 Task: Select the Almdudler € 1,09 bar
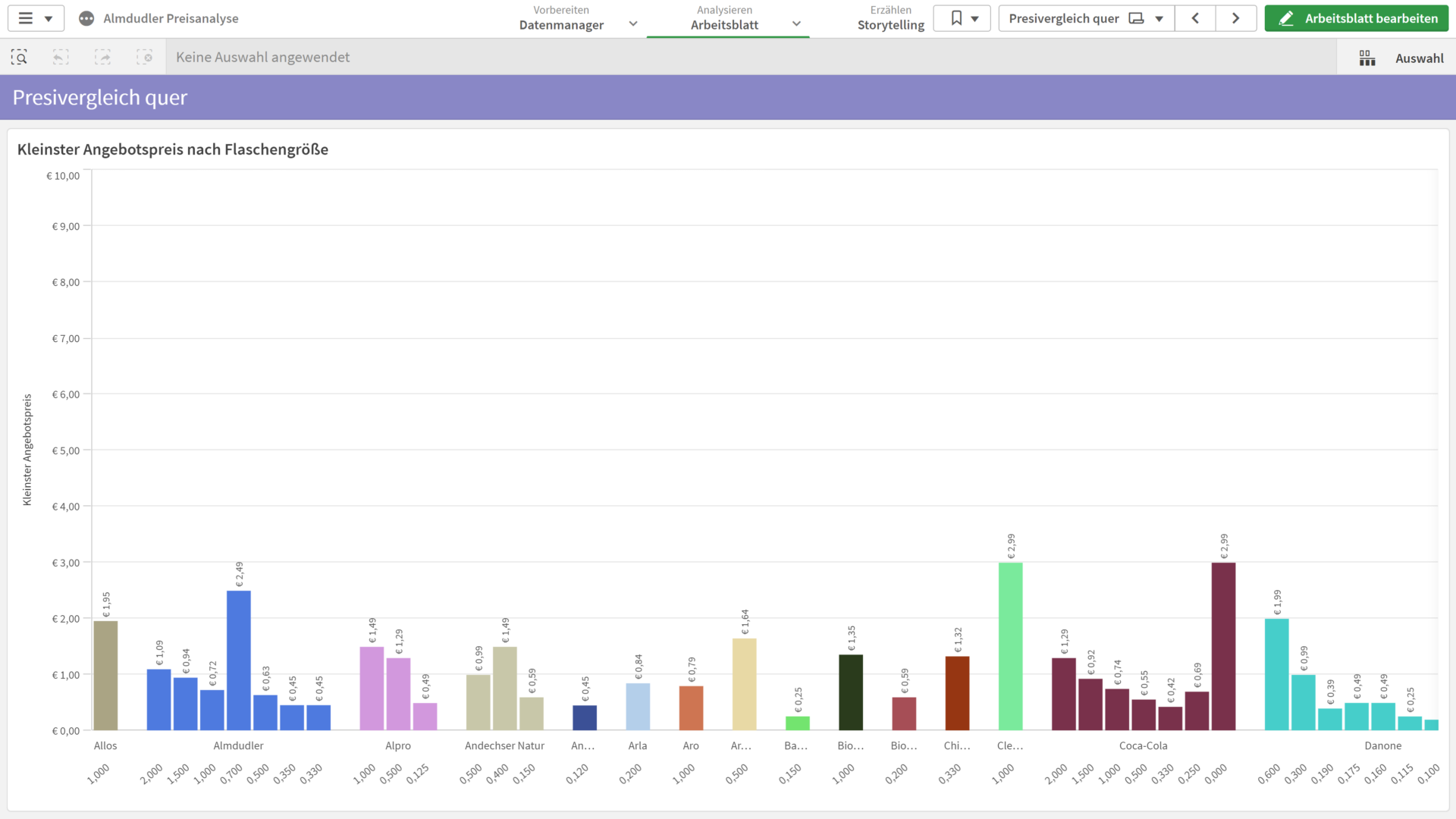pyautogui.click(x=158, y=700)
